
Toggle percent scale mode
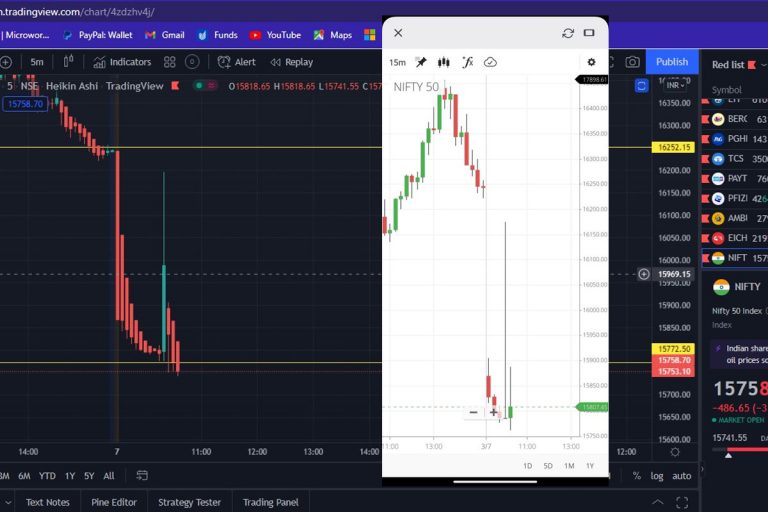coord(636,476)
